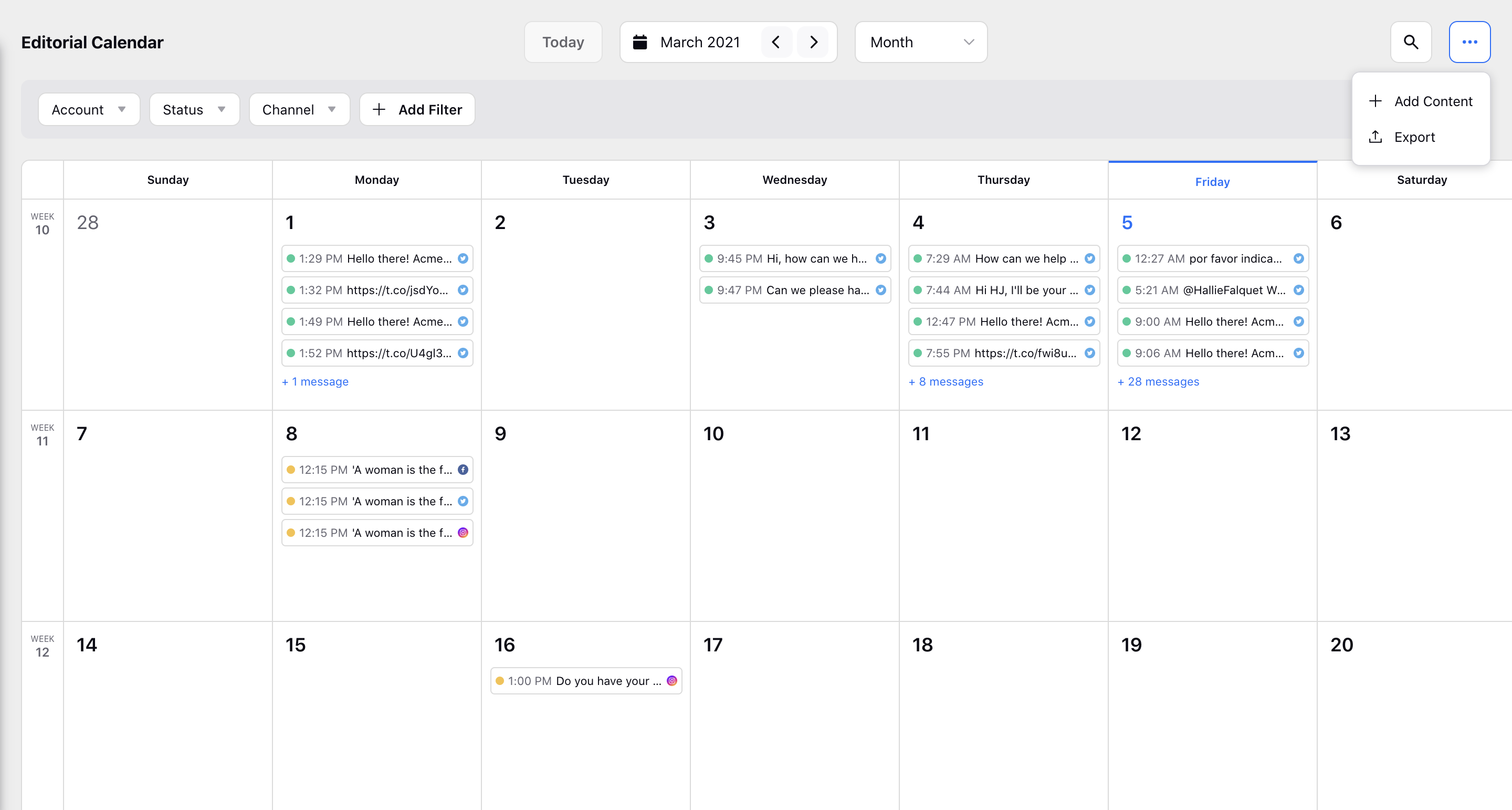Viewport: 1512px width, 810px height.
Task: Open the Export menu item
Action: coord(1415,136)
